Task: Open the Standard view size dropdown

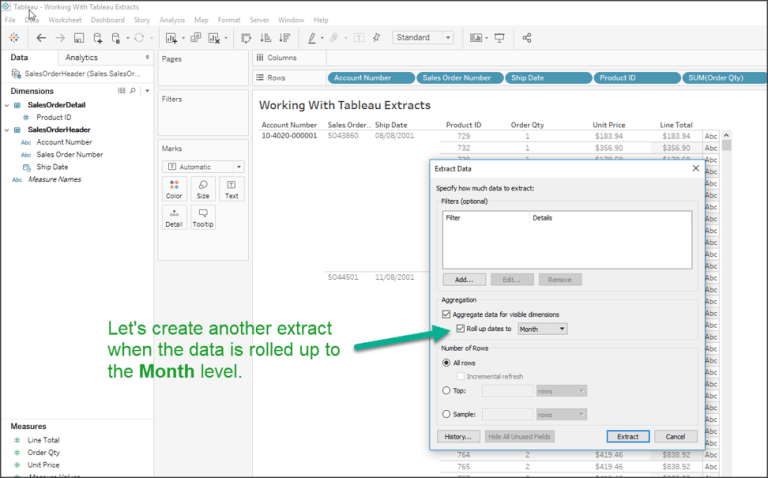Action: tap(423, 38)
